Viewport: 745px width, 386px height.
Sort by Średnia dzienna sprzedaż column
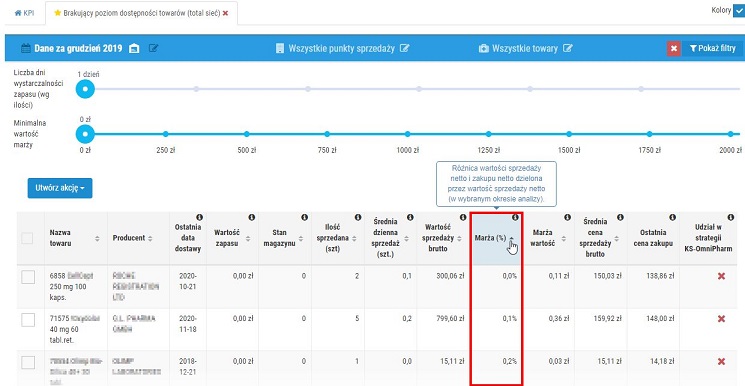tap(406, 239)
